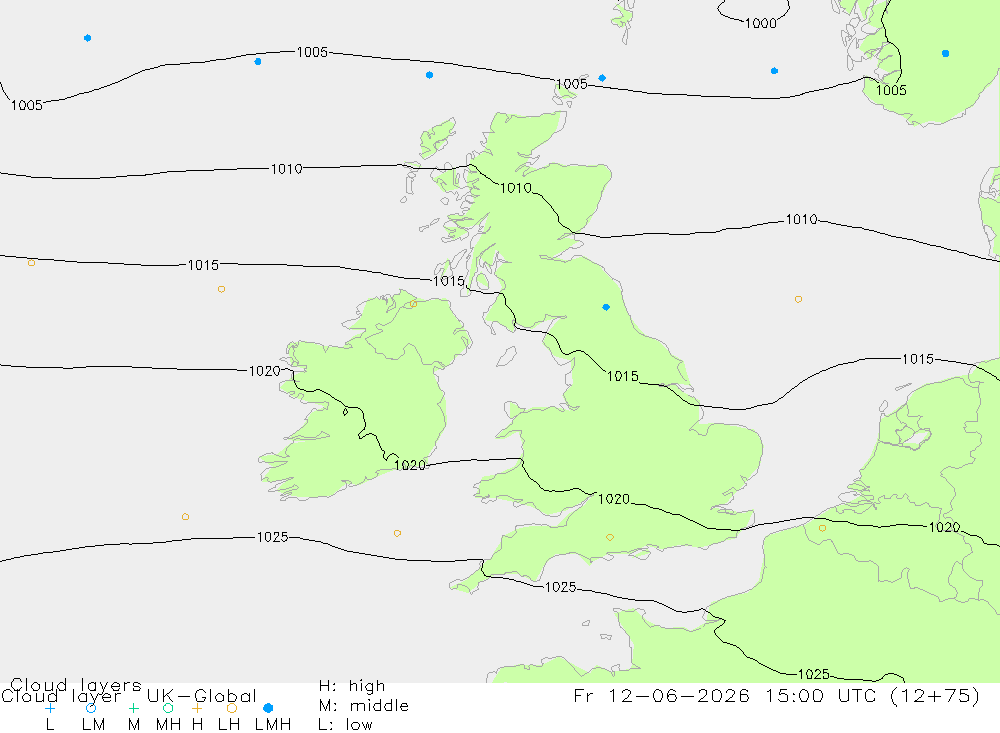Image resolution: width=1000 pixels, height=733 pixels.
Task: Click the blue circle LM legend symbol
Action: [91, 708]
